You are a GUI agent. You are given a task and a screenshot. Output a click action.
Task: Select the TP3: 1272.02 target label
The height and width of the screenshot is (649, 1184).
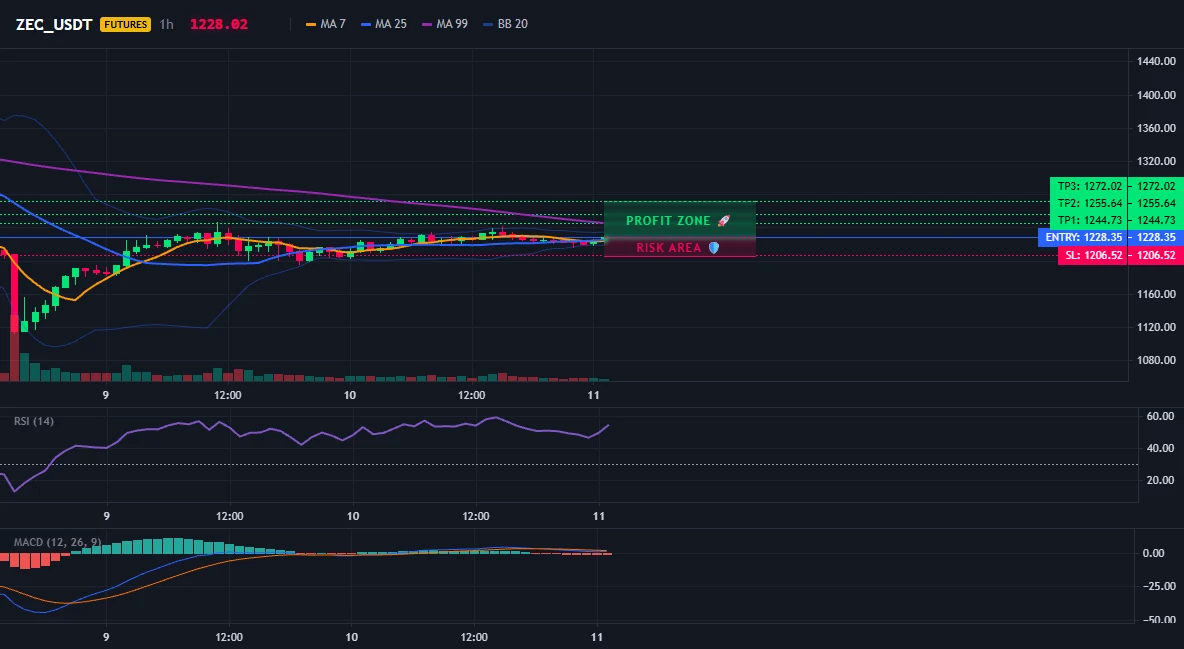pyautogui.click(x=1088, y=186)
